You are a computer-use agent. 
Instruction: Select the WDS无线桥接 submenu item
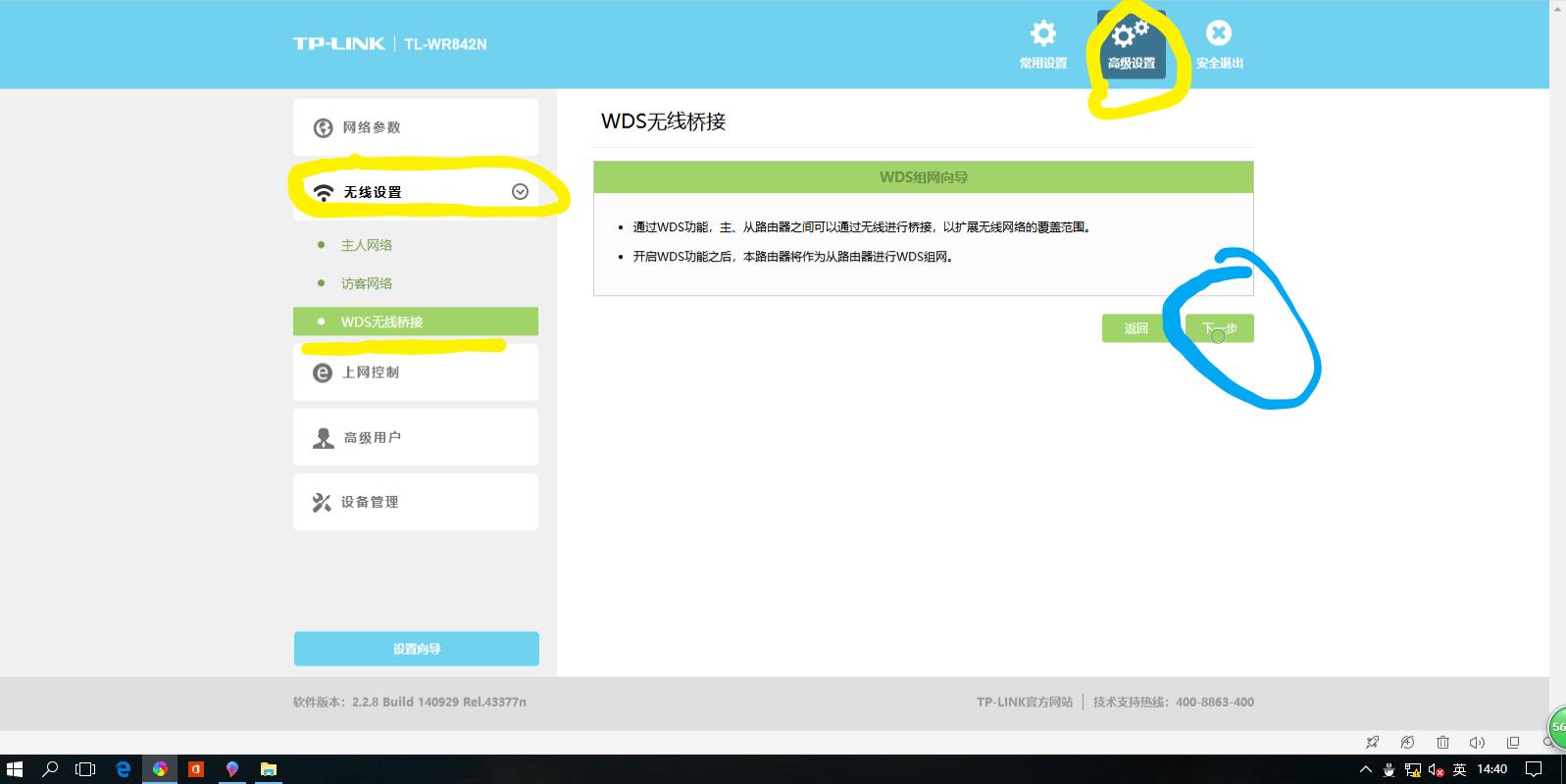tap(416, 321)
